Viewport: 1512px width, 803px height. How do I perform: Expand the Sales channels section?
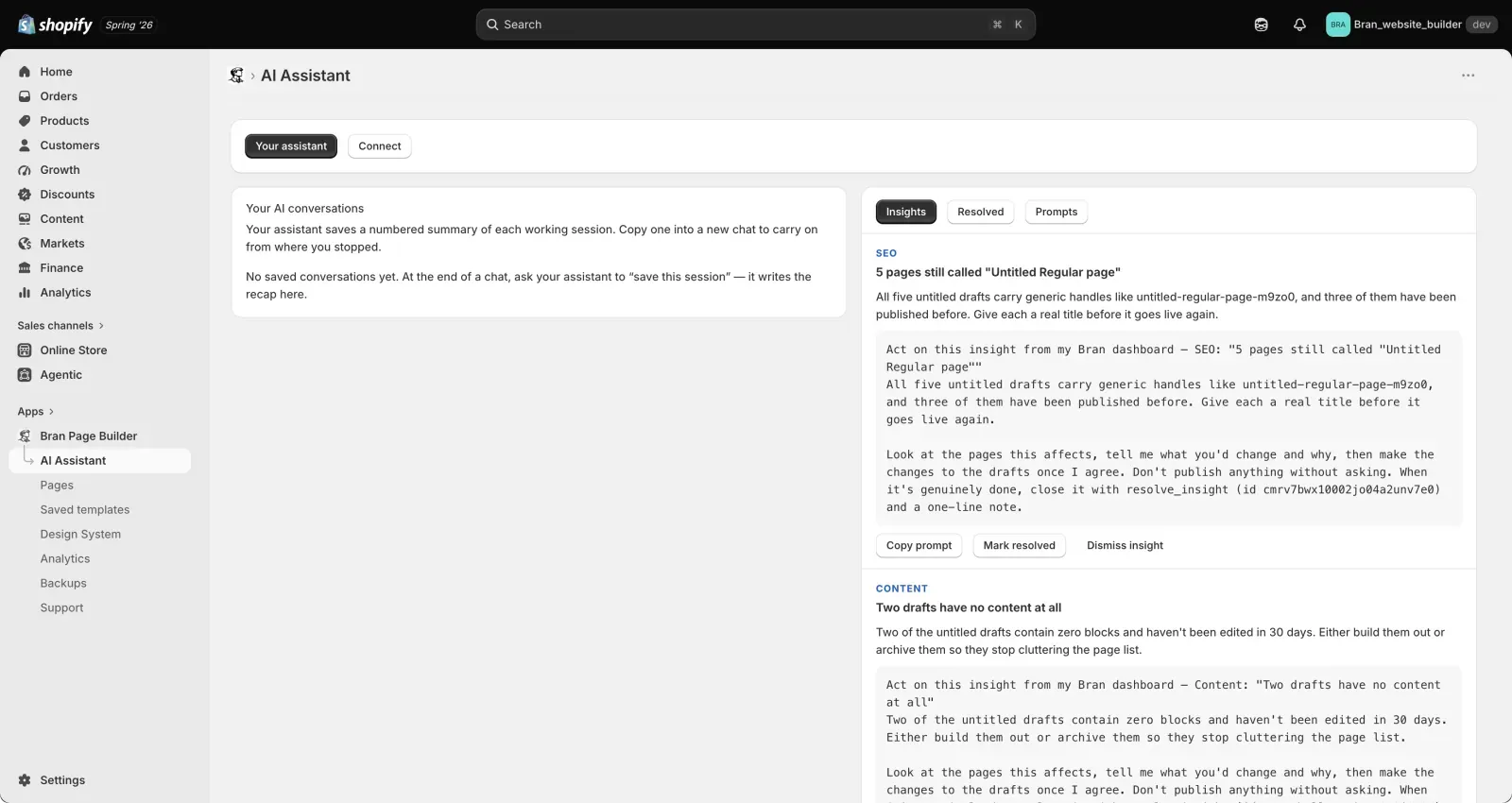60,326
